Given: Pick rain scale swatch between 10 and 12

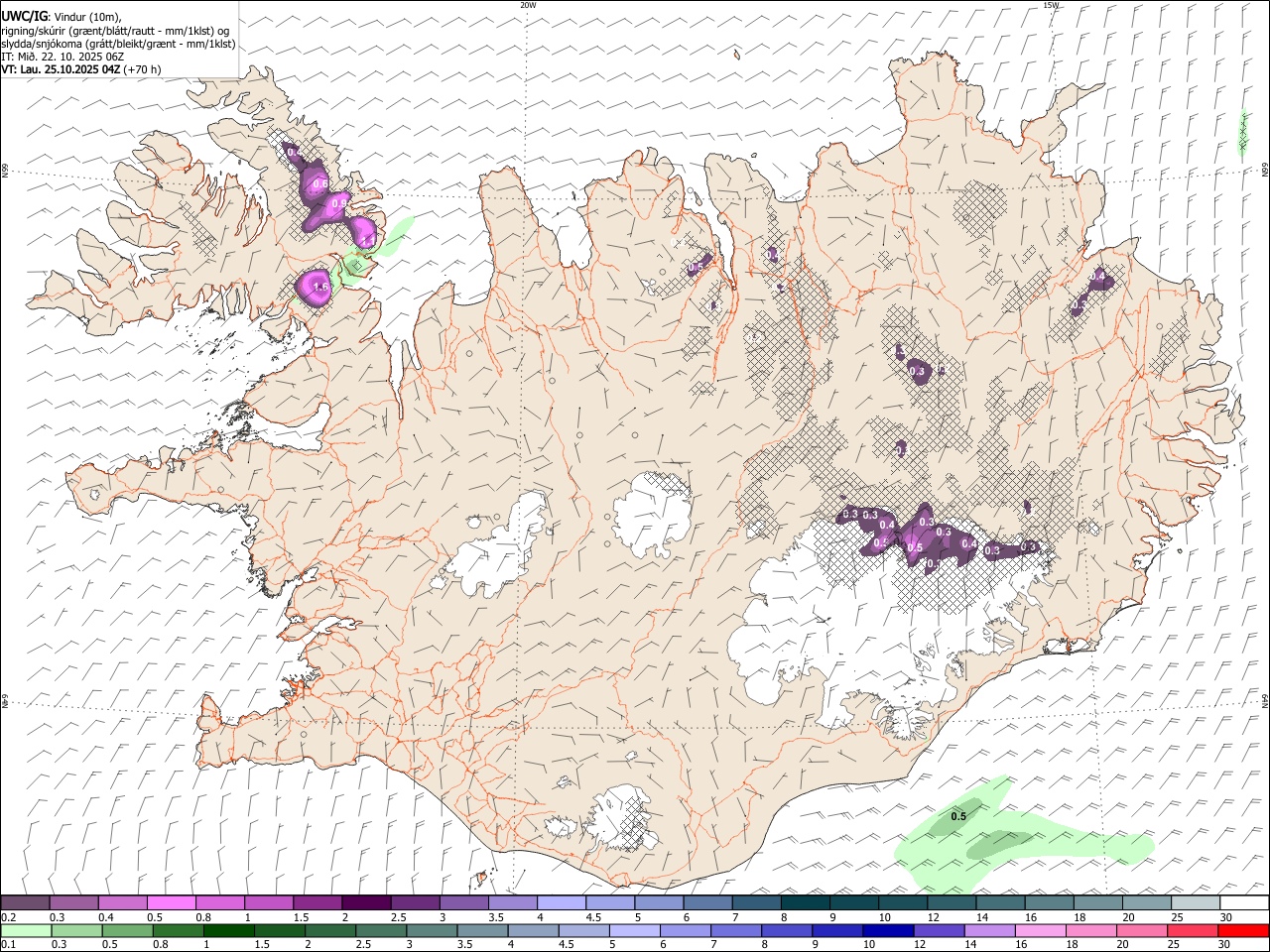Looking at the screenshot, I should (x=886, y=931).
